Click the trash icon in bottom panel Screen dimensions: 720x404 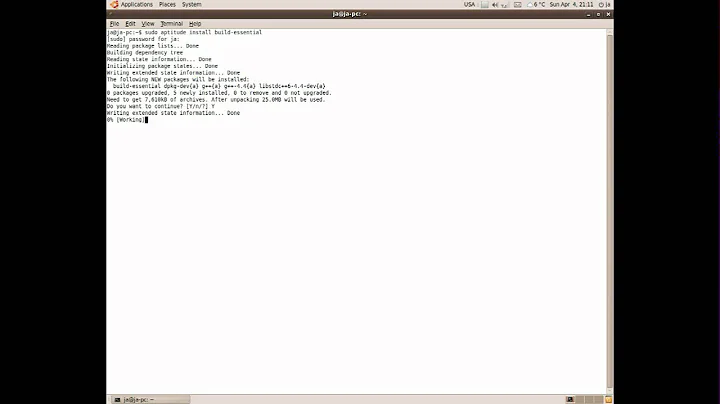click(x=608, y=399)
